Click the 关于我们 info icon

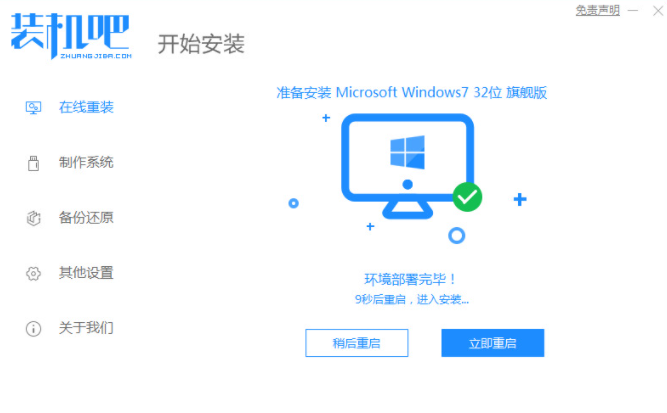point(33,329)
